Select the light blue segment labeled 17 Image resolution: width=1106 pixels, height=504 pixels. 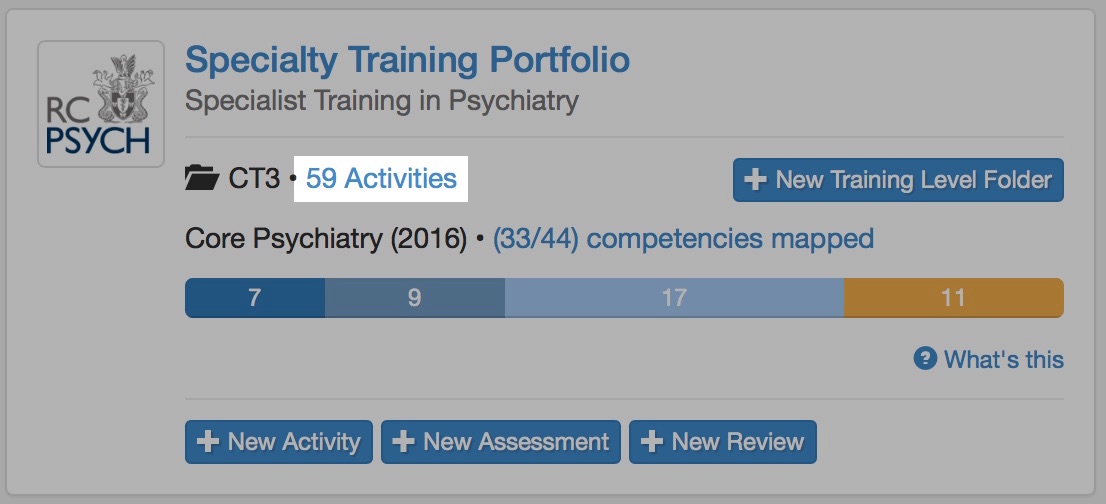pos(674,298)
